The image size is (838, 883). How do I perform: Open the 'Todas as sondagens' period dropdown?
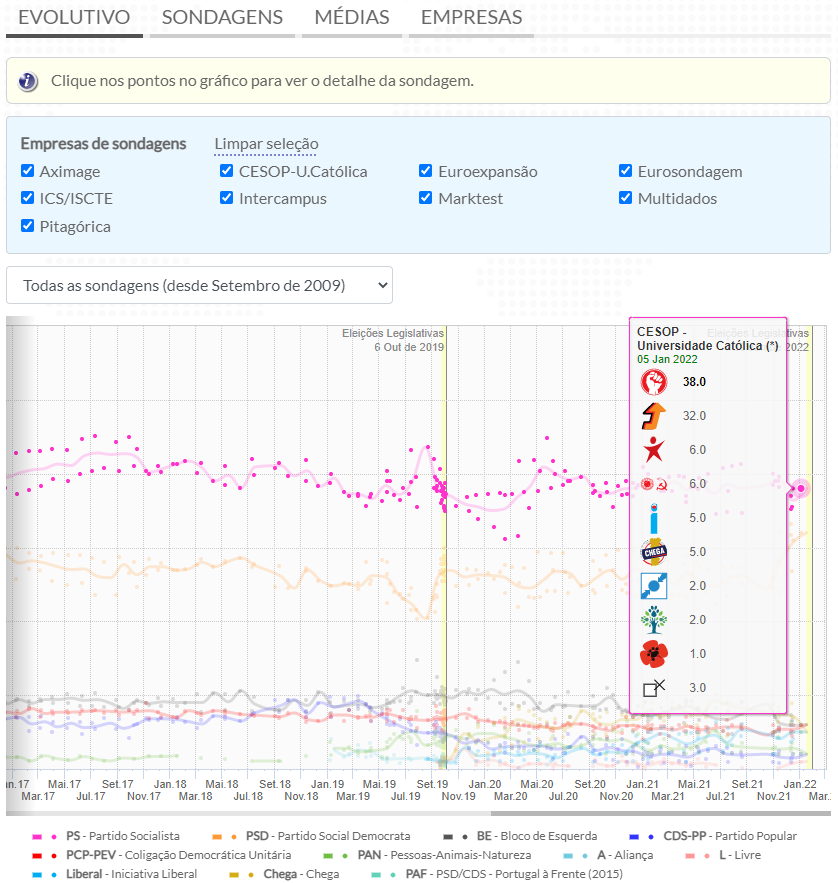pos(200,285)
